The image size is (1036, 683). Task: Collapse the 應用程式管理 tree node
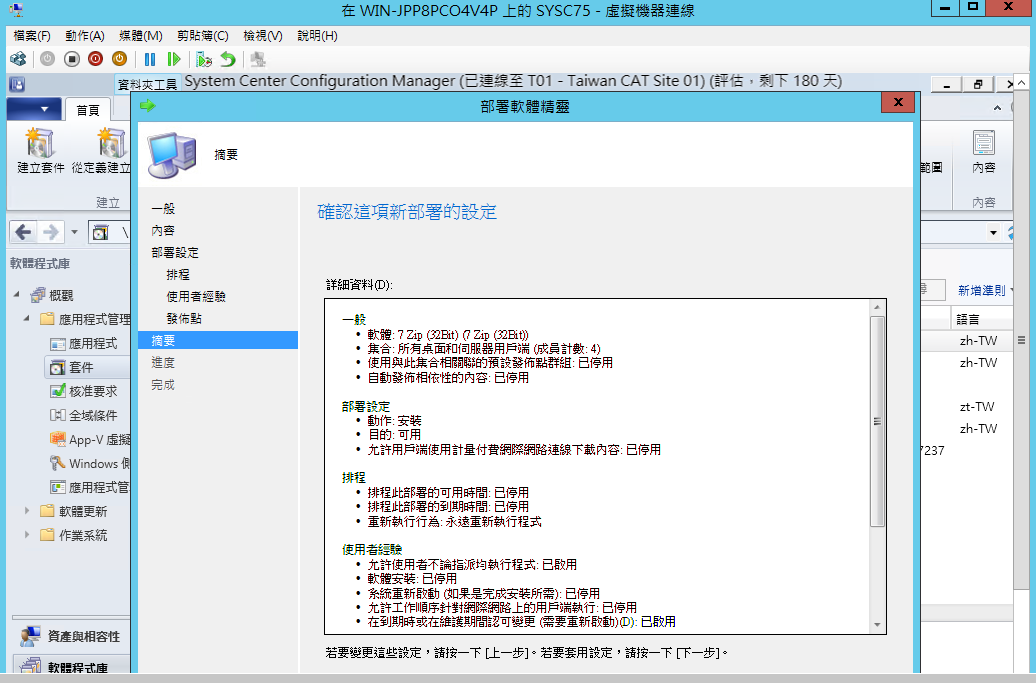[x=27, y=318]
